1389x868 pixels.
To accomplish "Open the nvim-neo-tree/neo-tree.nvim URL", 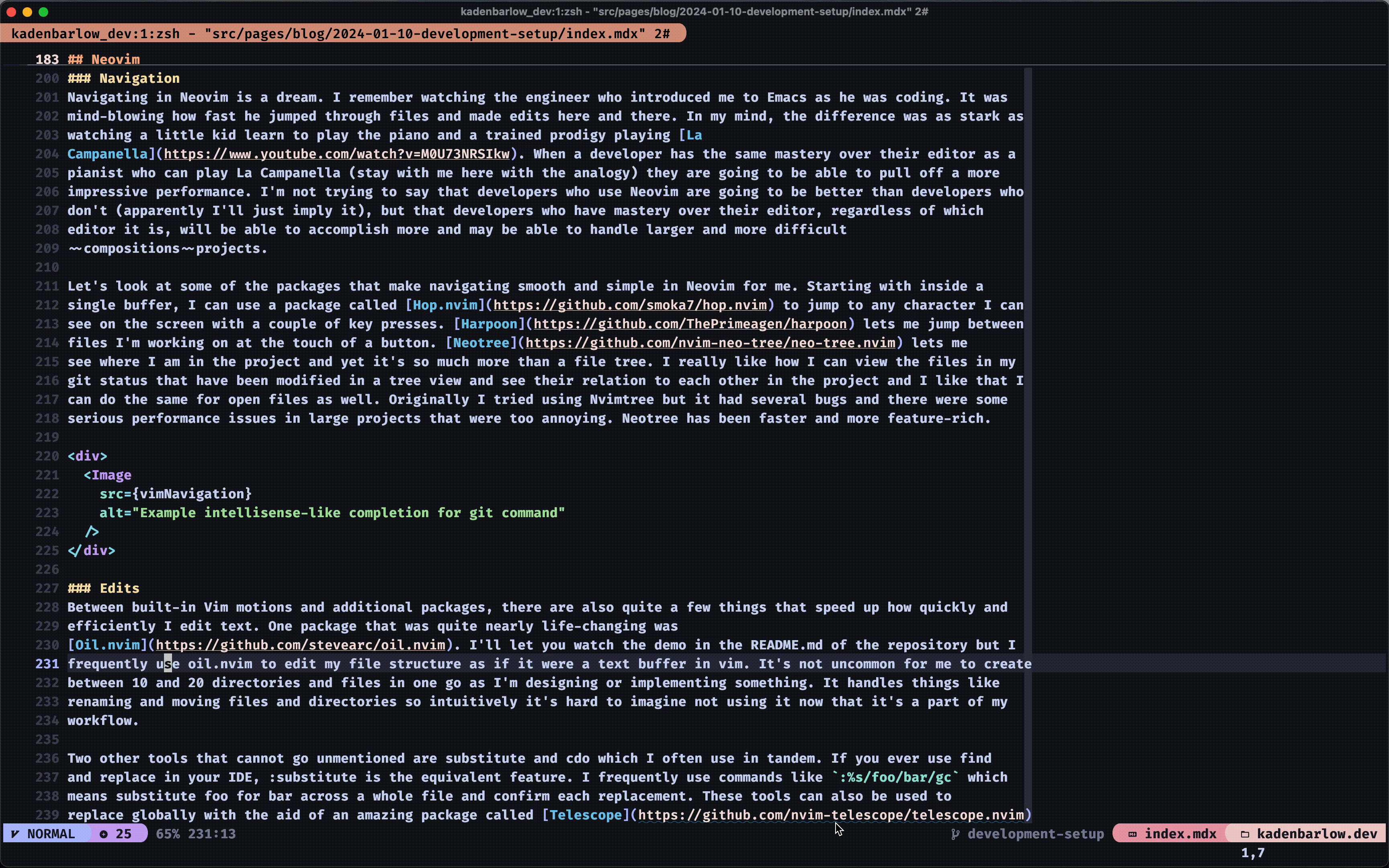I will click(710, 343).
